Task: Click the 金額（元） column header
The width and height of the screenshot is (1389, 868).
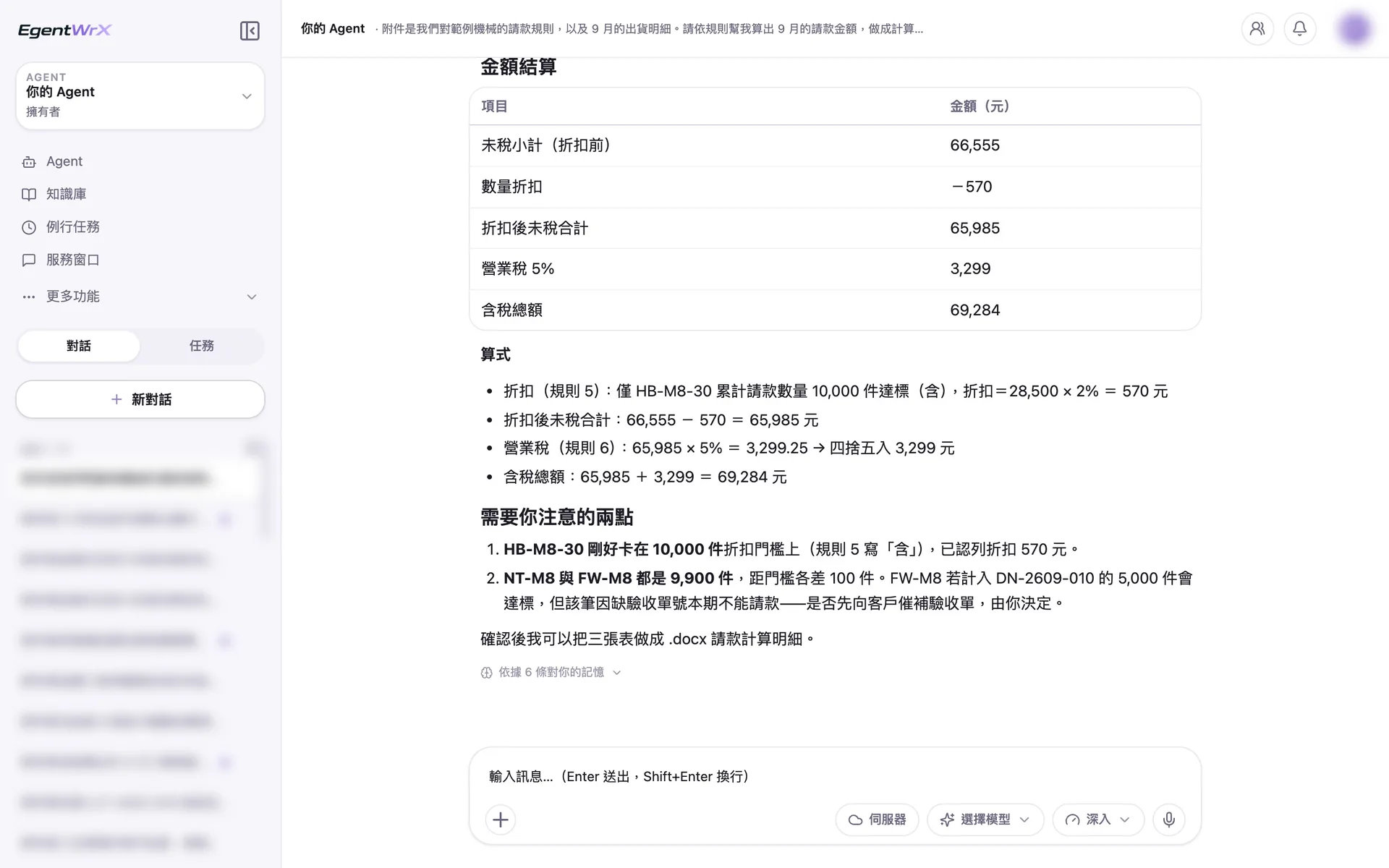Action: tap(980, 106)
